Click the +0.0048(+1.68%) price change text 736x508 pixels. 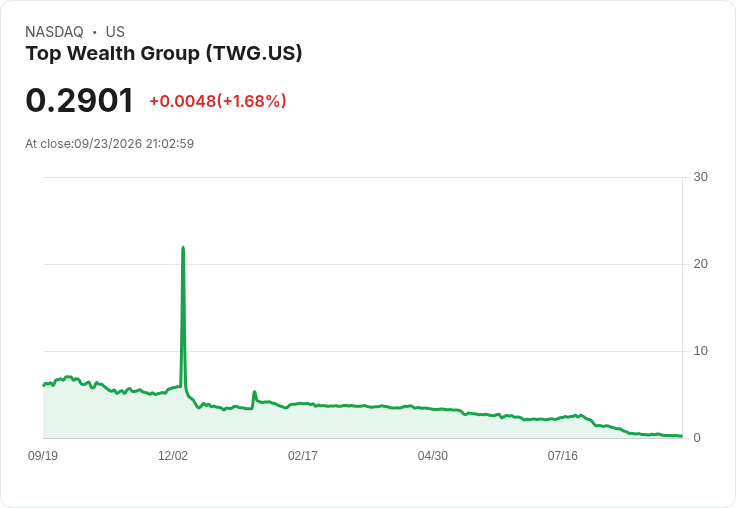pyautogui.click(x=218, y=101)
